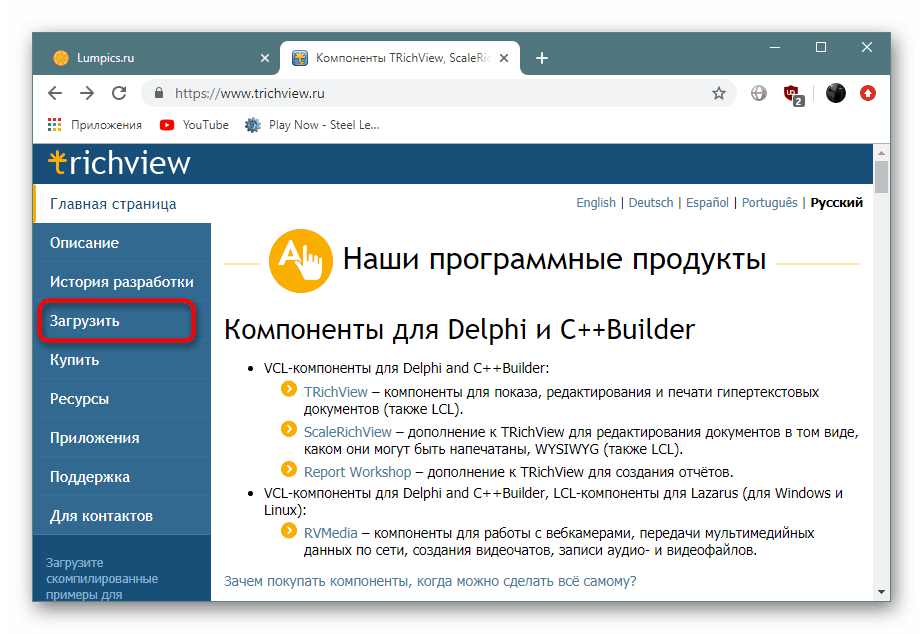Click the arrow bullet beside RVMedia
Image resolution: width=923 pixels, height=634 pixels.
coord(289,530)
